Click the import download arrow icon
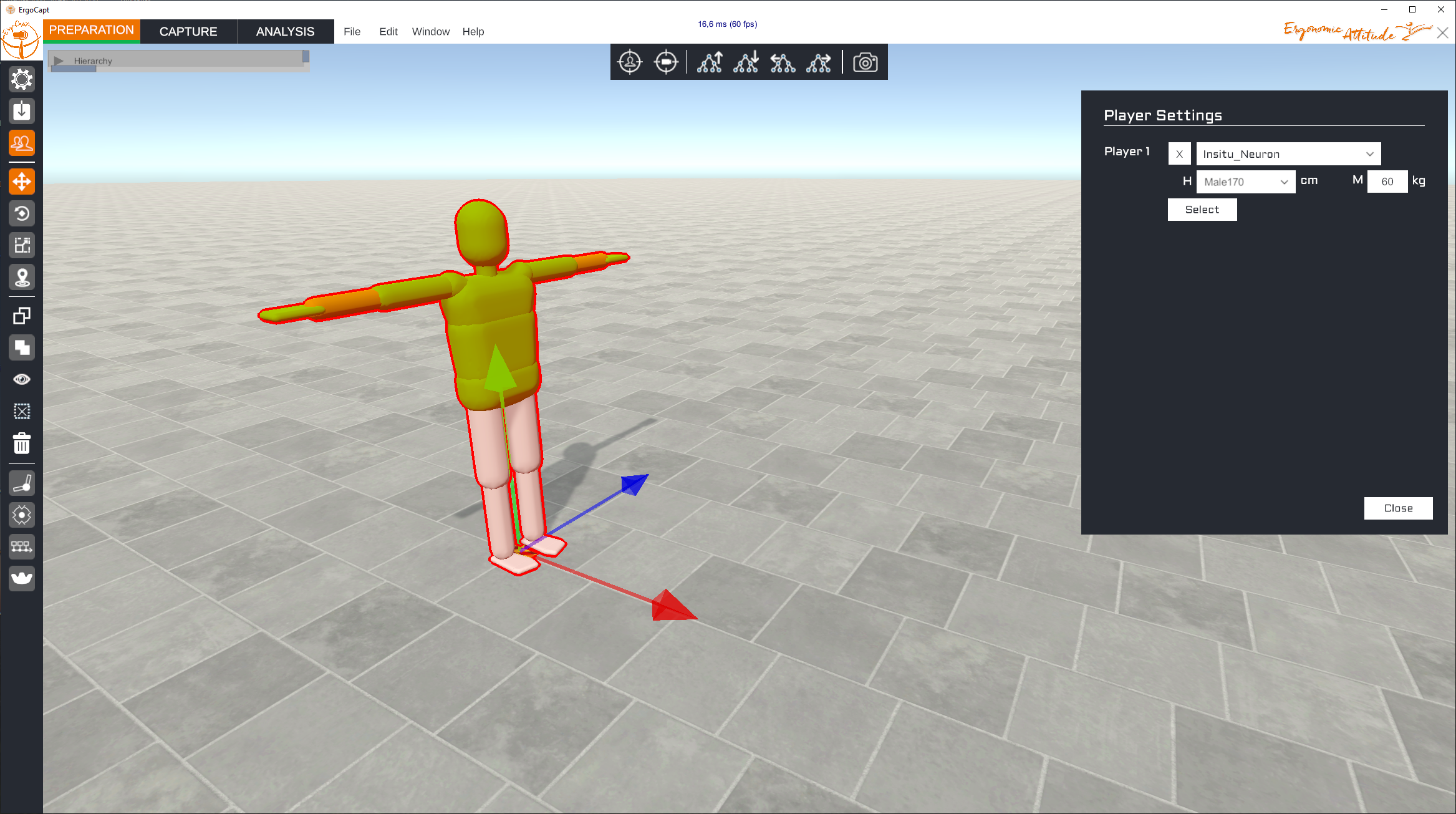The image size is (1456, 814). tap(22, 111)
